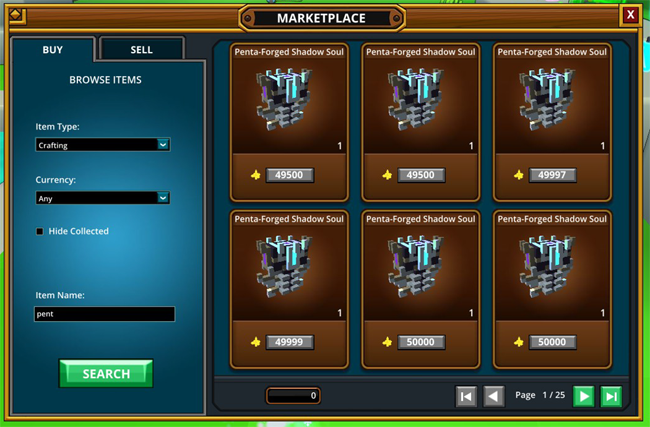Select the Shadow Soul image priced 49999

click(284, 266)
